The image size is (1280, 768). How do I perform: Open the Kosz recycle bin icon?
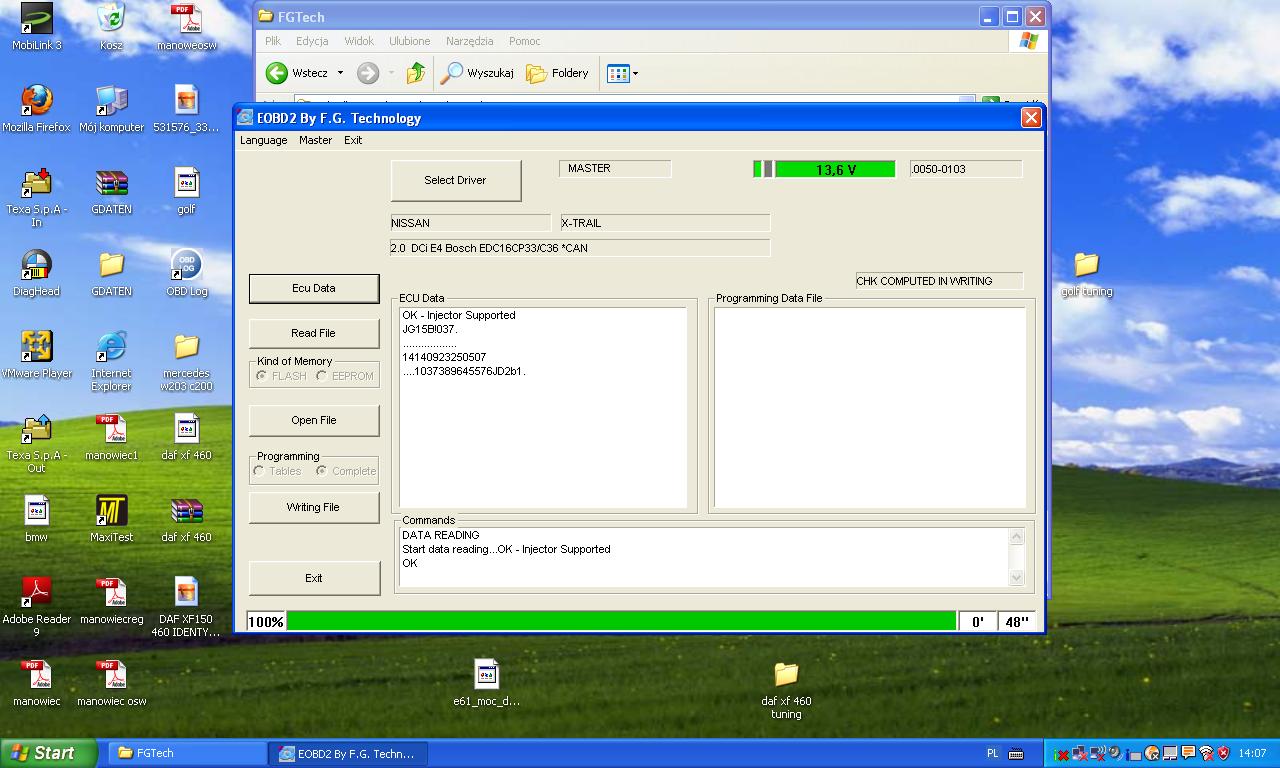[111, 27]
